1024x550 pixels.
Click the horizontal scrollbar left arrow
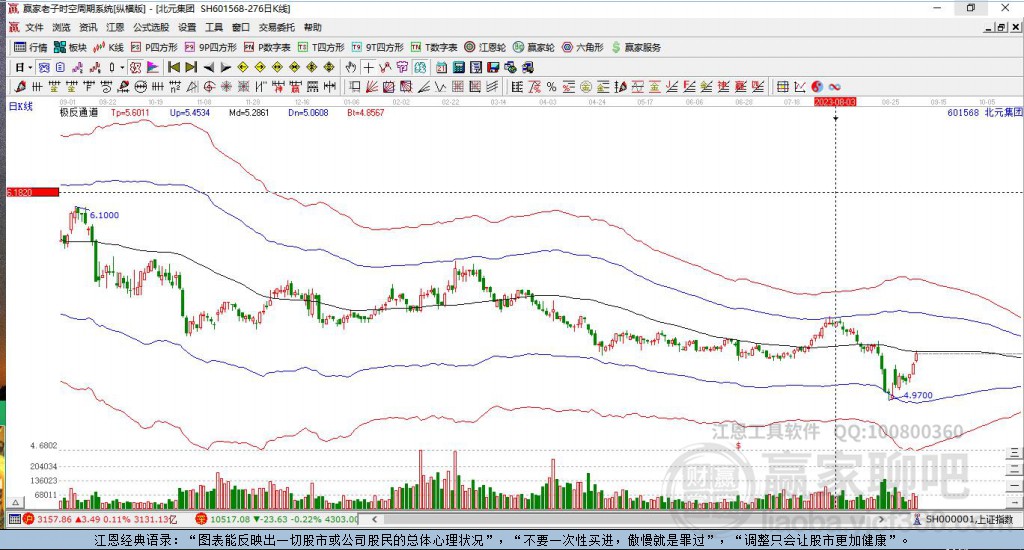tap(374, 519)
